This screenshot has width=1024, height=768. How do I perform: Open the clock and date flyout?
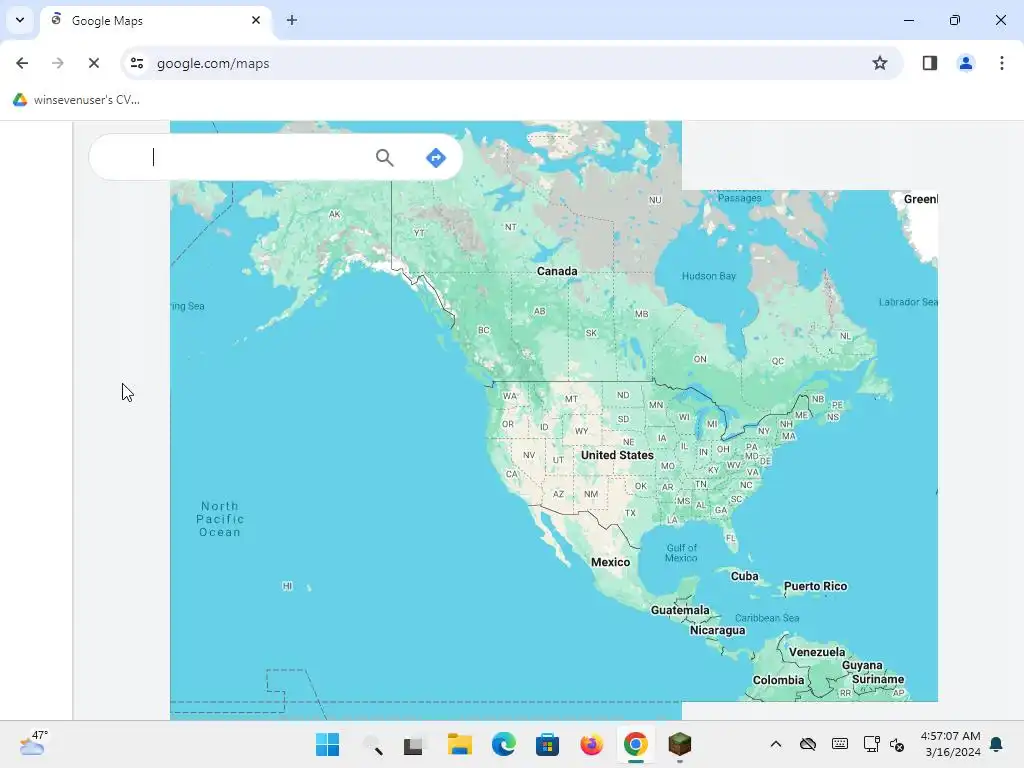click(950, 744)
